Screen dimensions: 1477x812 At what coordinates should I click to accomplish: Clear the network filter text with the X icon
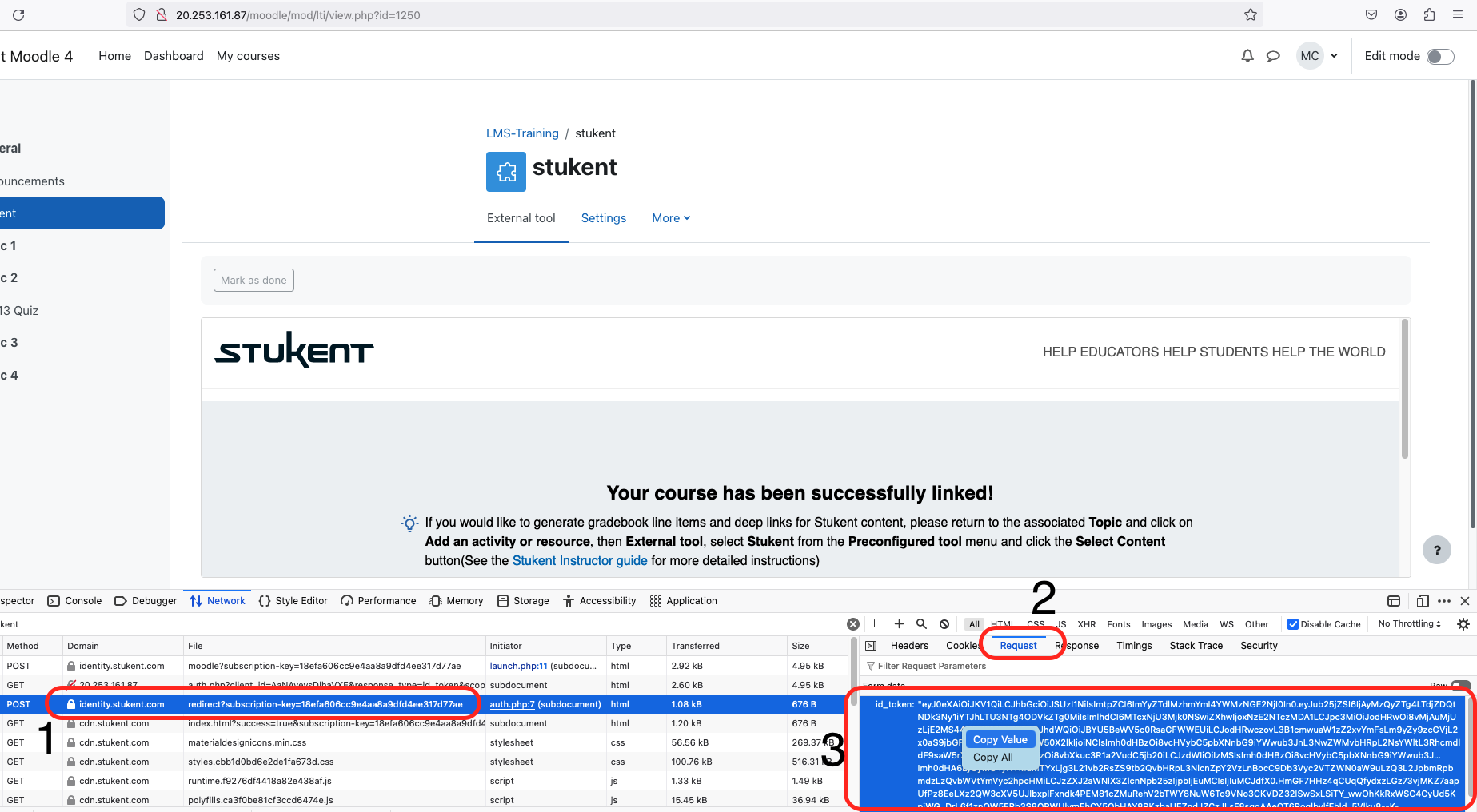853,624
